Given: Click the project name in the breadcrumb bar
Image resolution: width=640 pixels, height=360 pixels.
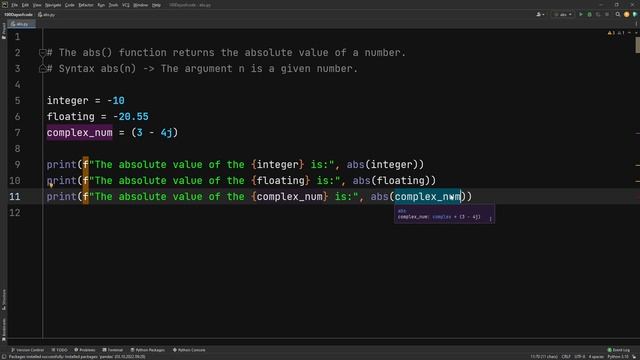Looking at the screenshot, I should pyautogui.click(x=18, y=15).
